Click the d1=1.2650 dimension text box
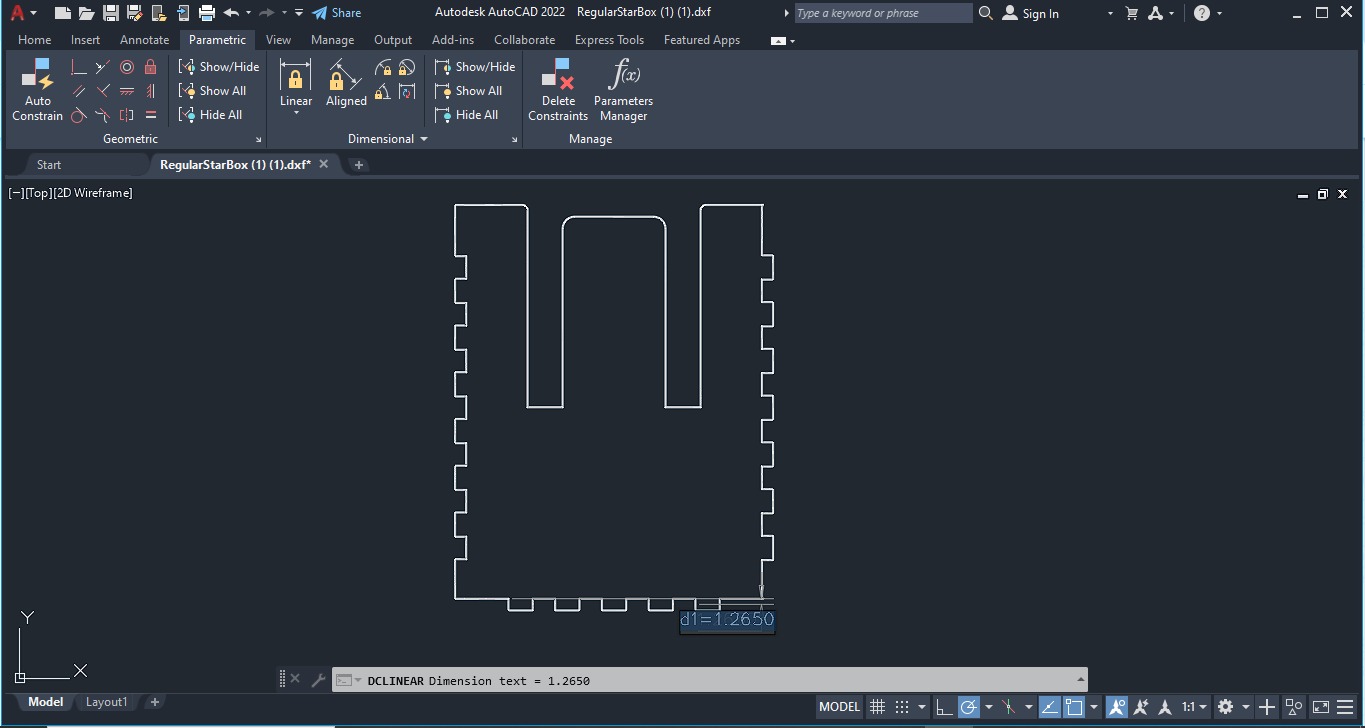This screenshot has width=1365, height=728. coord(727,620)
